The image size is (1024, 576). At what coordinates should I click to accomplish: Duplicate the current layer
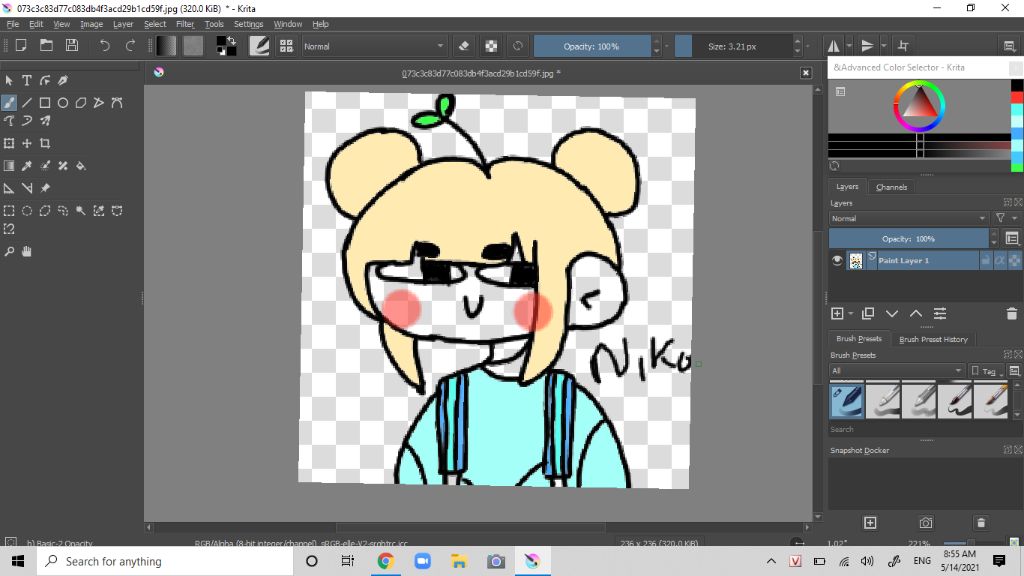[868, 313]
